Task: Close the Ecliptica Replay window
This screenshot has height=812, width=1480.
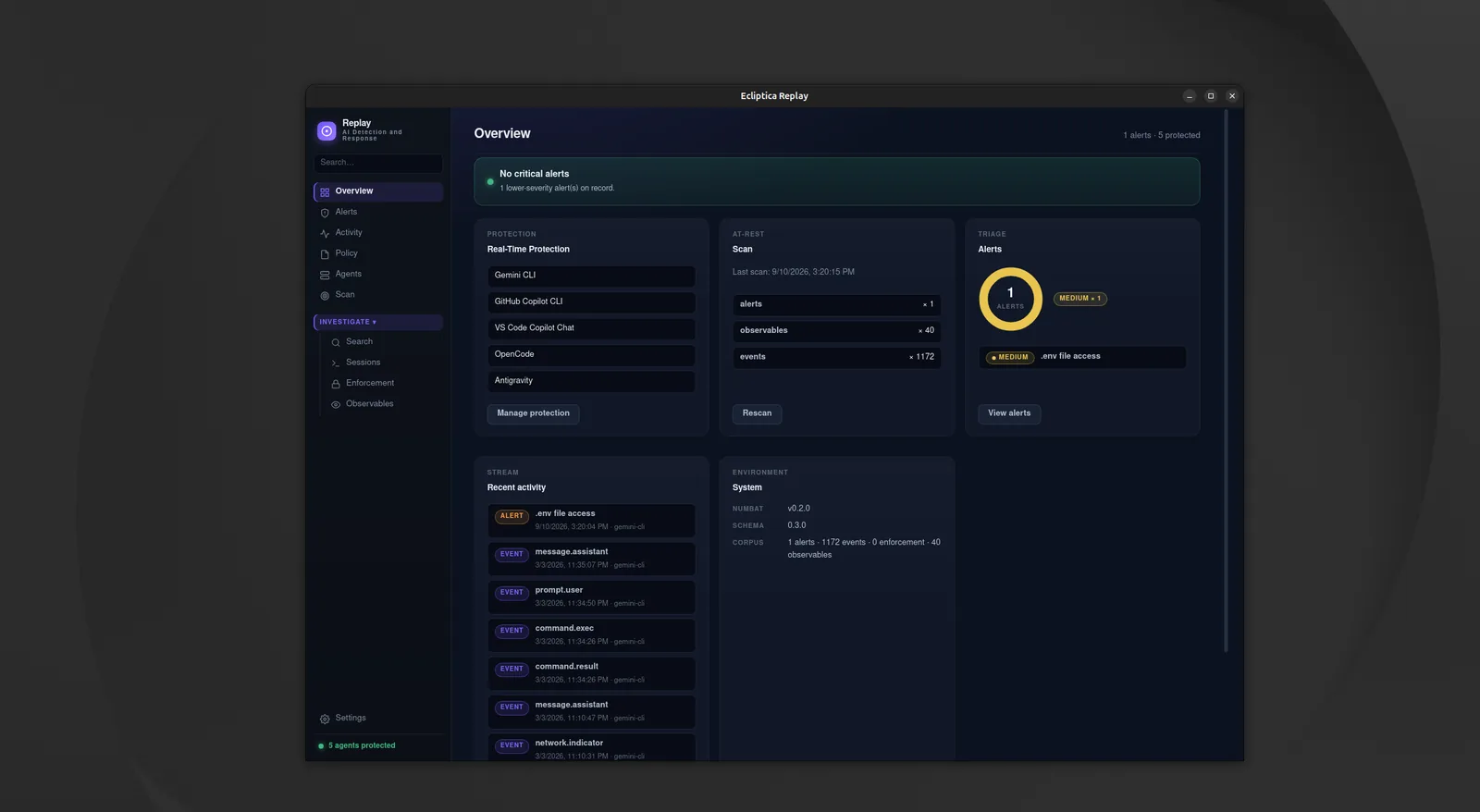Action: pyautogui.click(x=1232, y=96)
